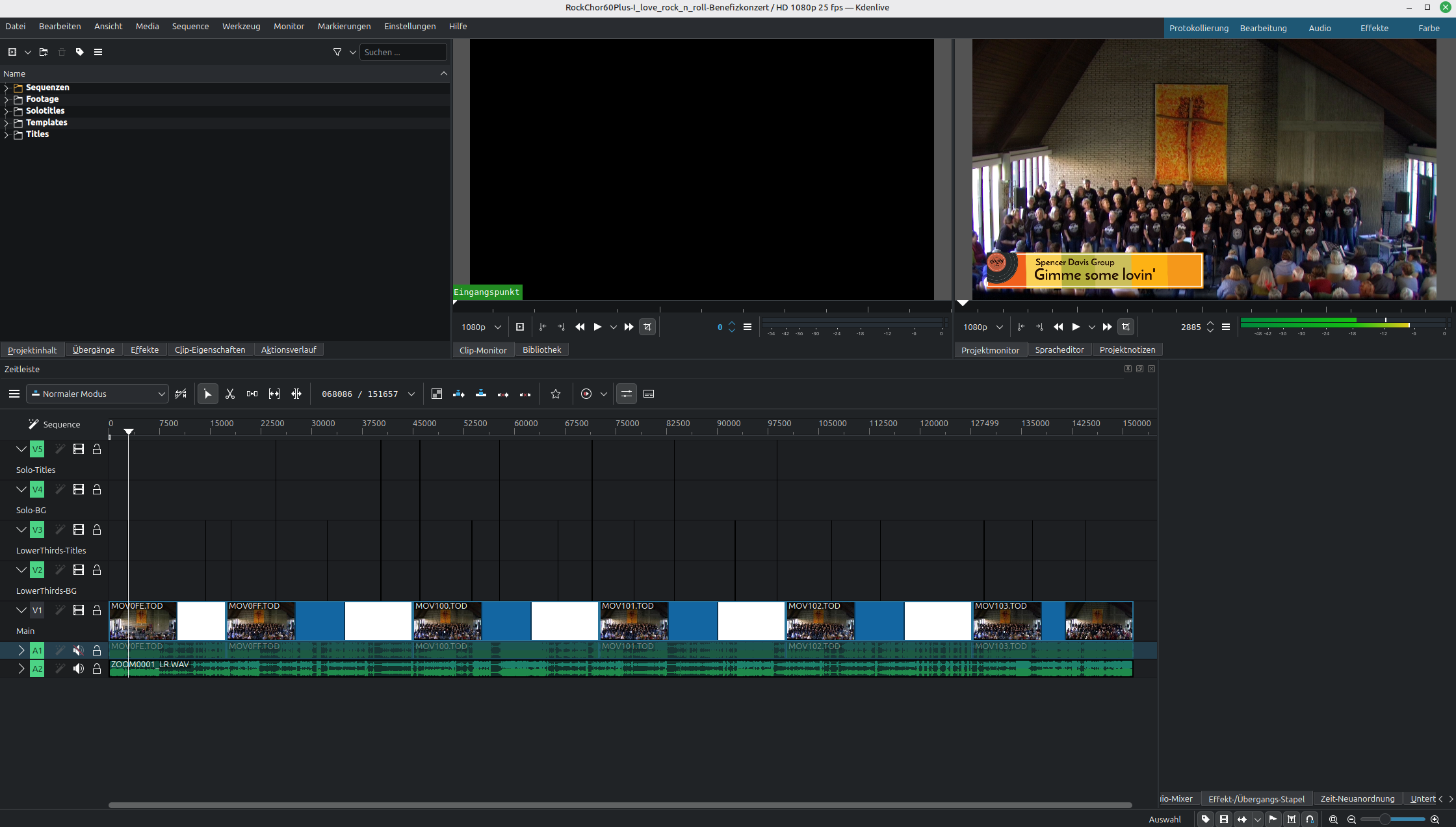The height and width of the screenshot is (827, 1456).
Task: Open the Werkzeug menu
Action: pos(240,27)
